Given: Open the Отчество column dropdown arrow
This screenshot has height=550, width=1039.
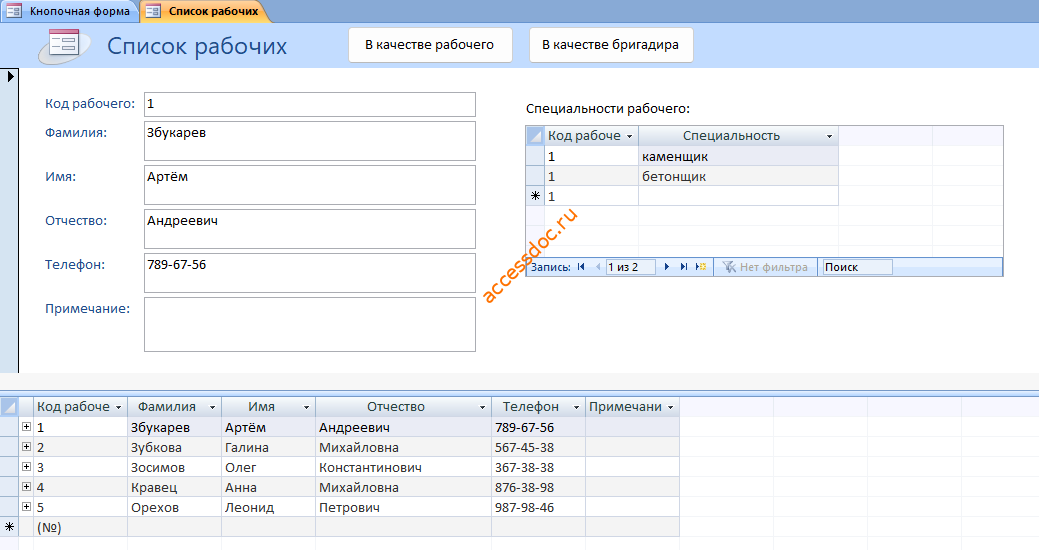Looking at the screenshot, I should point(482,408).
